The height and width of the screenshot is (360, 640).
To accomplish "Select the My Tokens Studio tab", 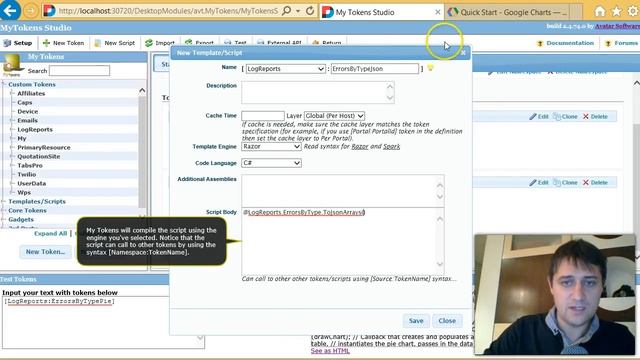I will pos(382,12).
